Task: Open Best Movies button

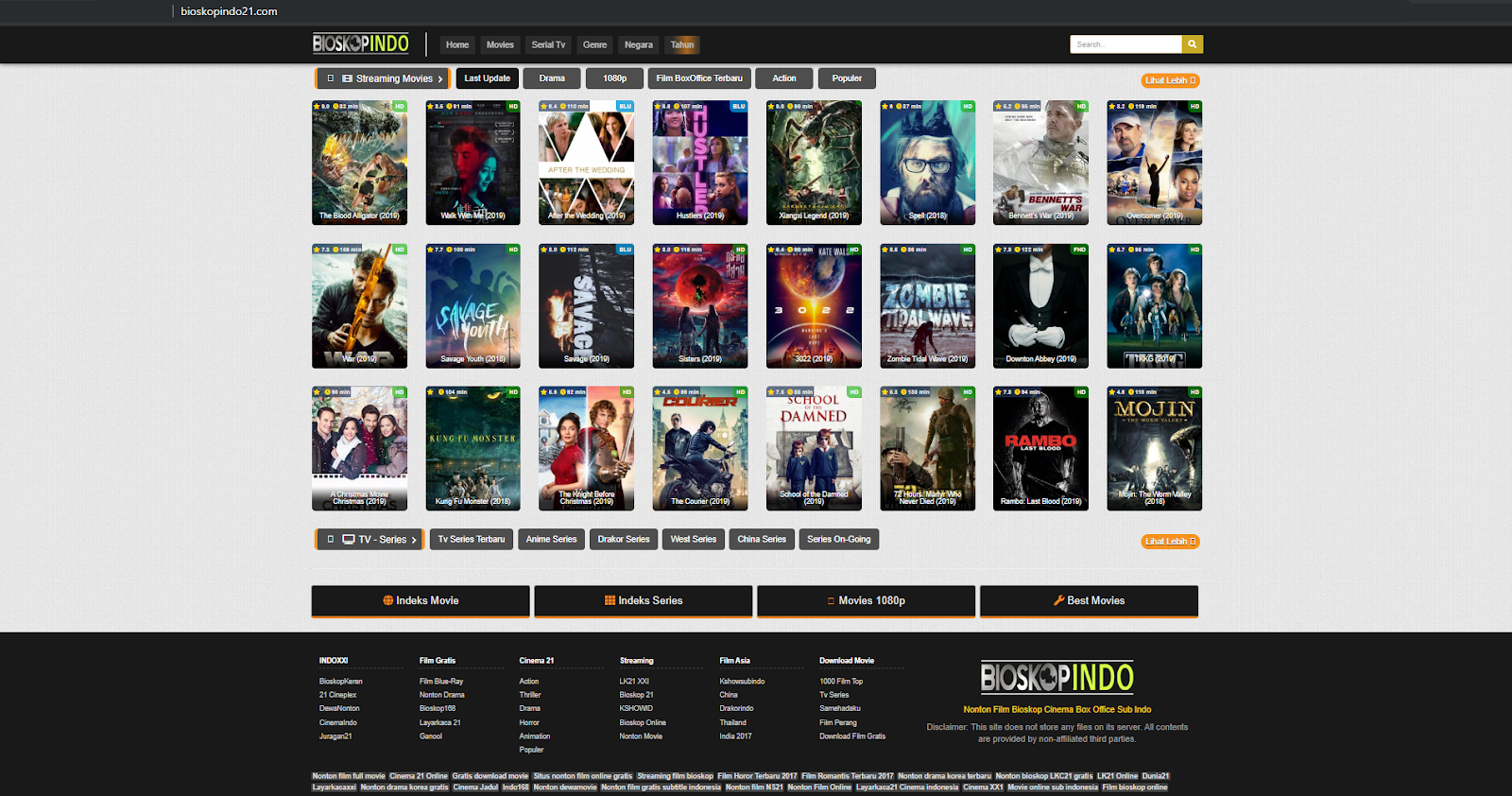Action: (1089, 600)
